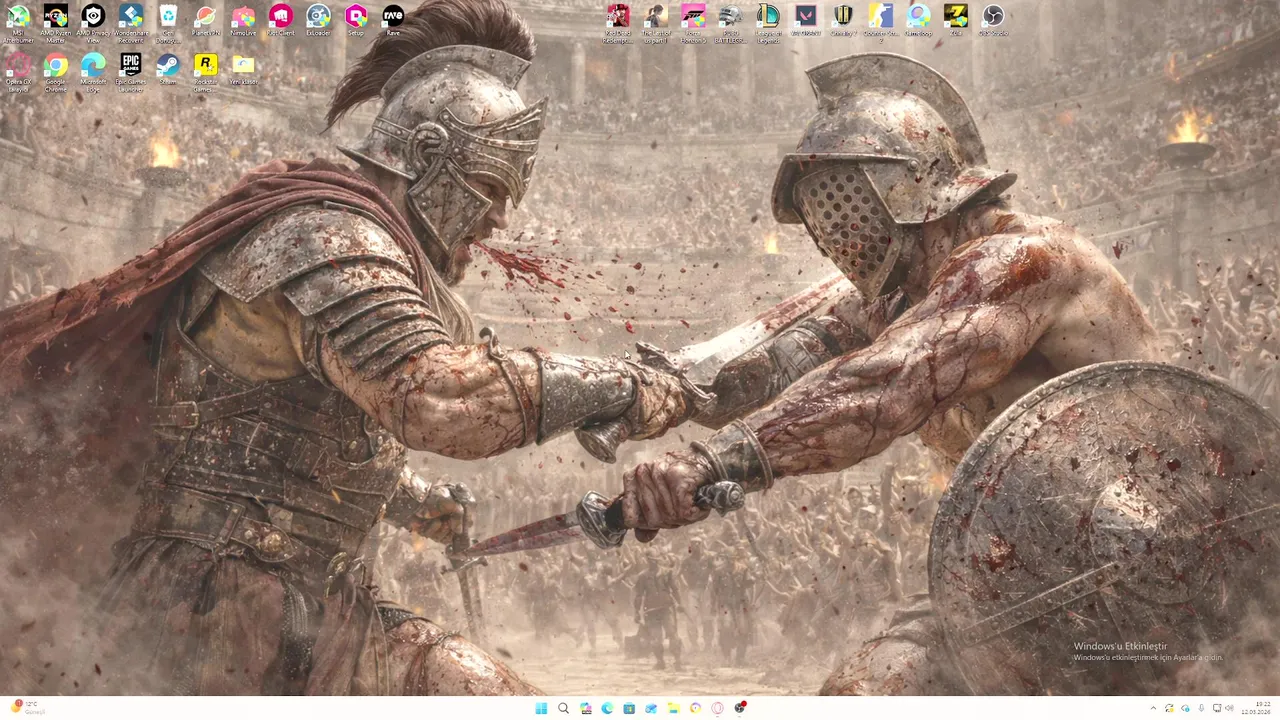
Task: Open File Explorer from taskbar
Action: pyautogui.click(x=673, y=708)
